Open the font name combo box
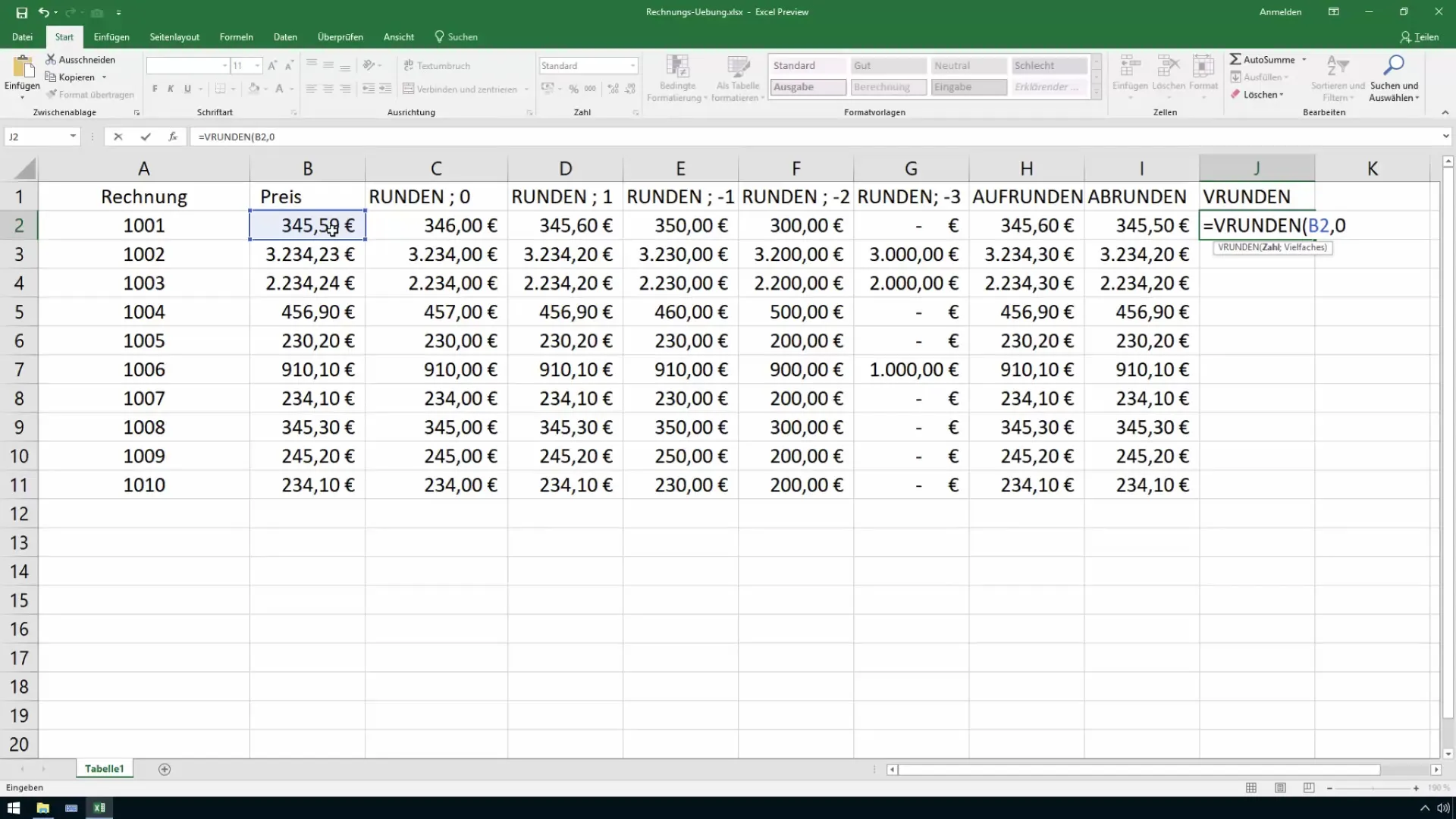Screen dimensions: 1456x819 pyautogui.click(x=188, y=66)
